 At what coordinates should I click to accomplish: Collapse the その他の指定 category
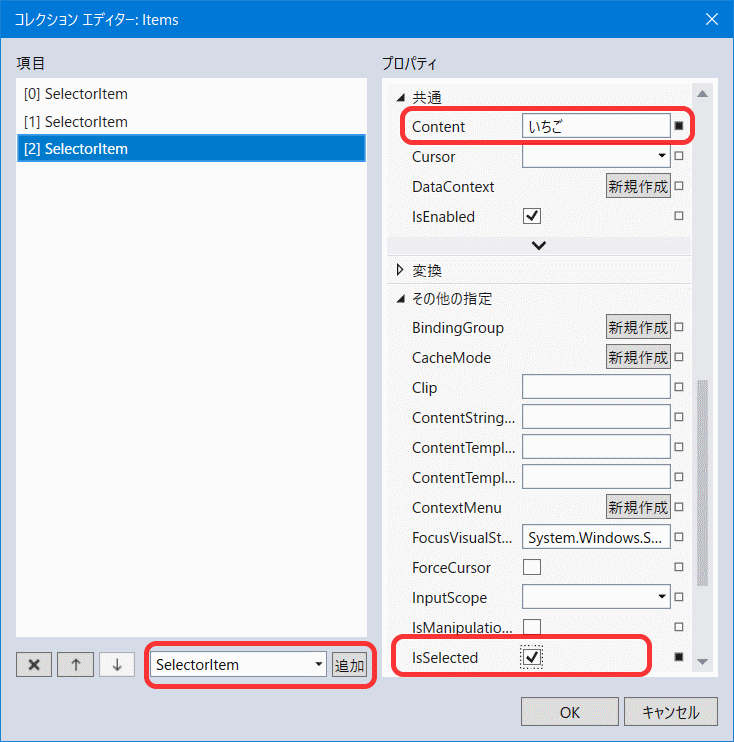pyautogui.click(x=401, y=299)
